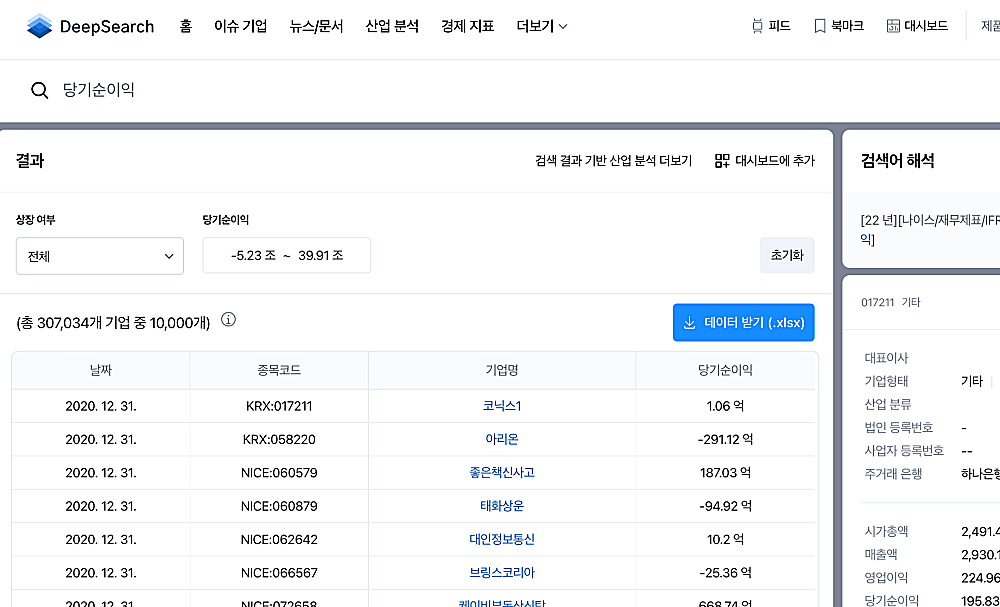Viewport: 1000px width, 607px height.
Task: Open the 상장 여부 전체 dropdown
Action: coord(99,256)
